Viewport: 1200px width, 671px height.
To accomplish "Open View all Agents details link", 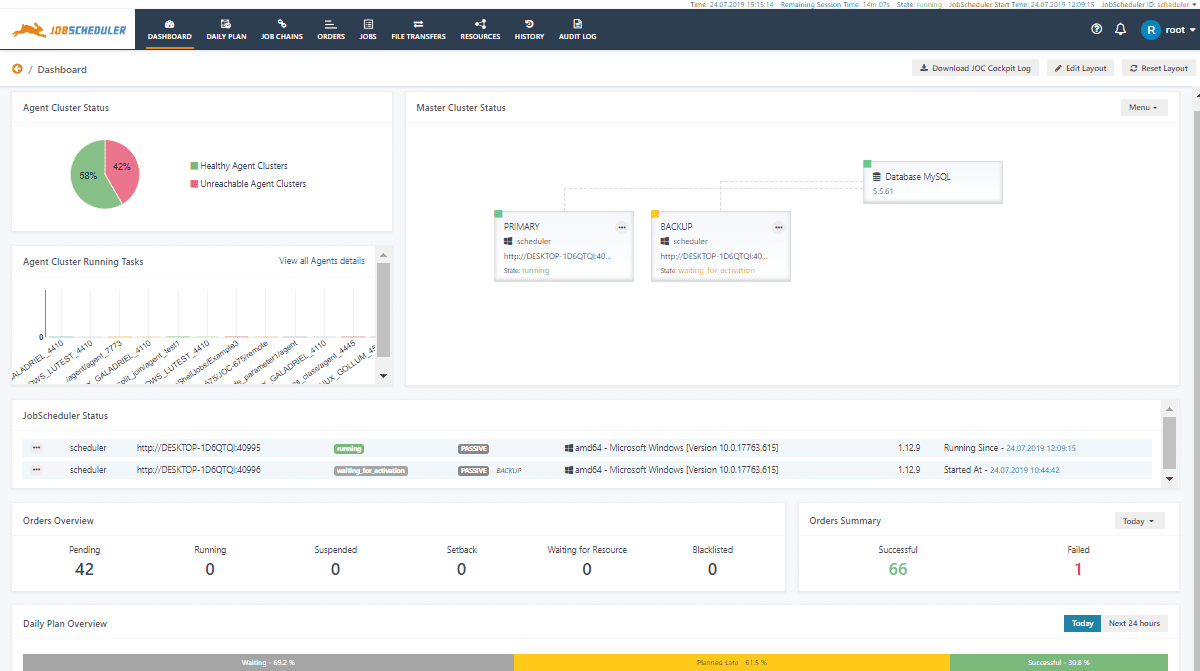I will coord(321,261).
